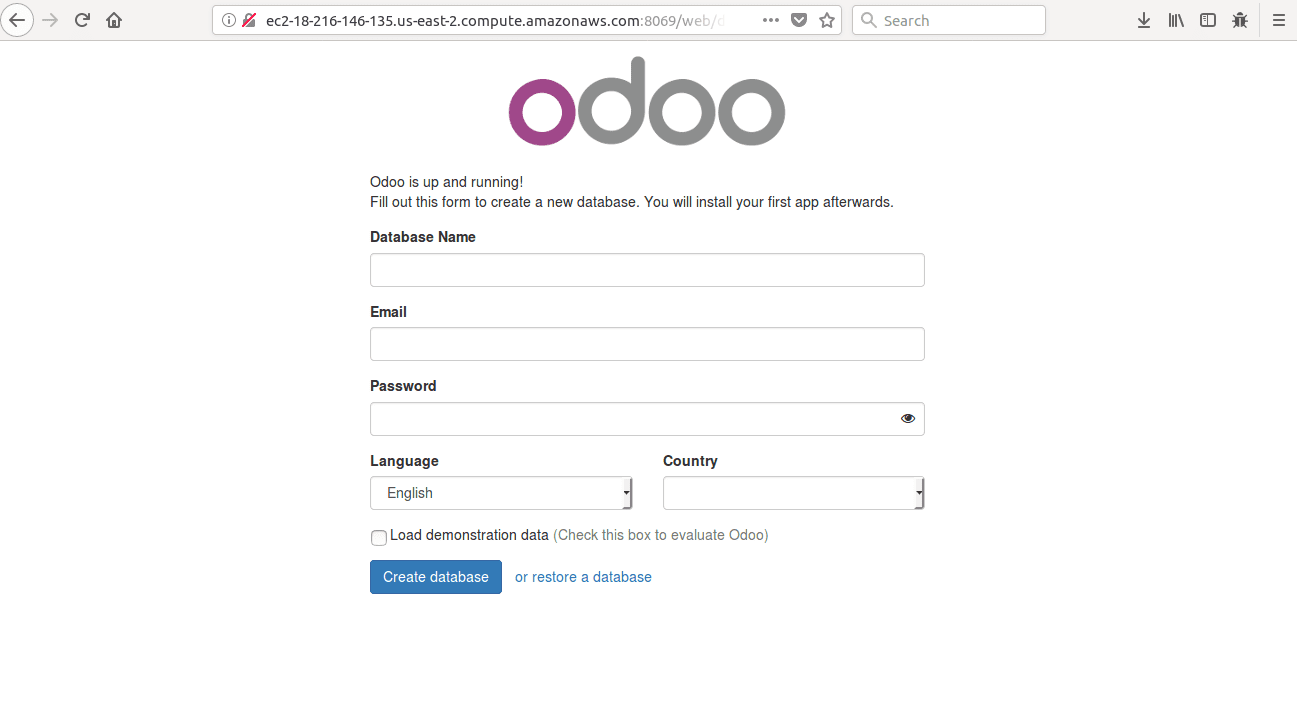Image resolution: width=1297 pixels, height=710 pixels.
Task: Open the browser home page icon
Action: (x=114, y=20)
